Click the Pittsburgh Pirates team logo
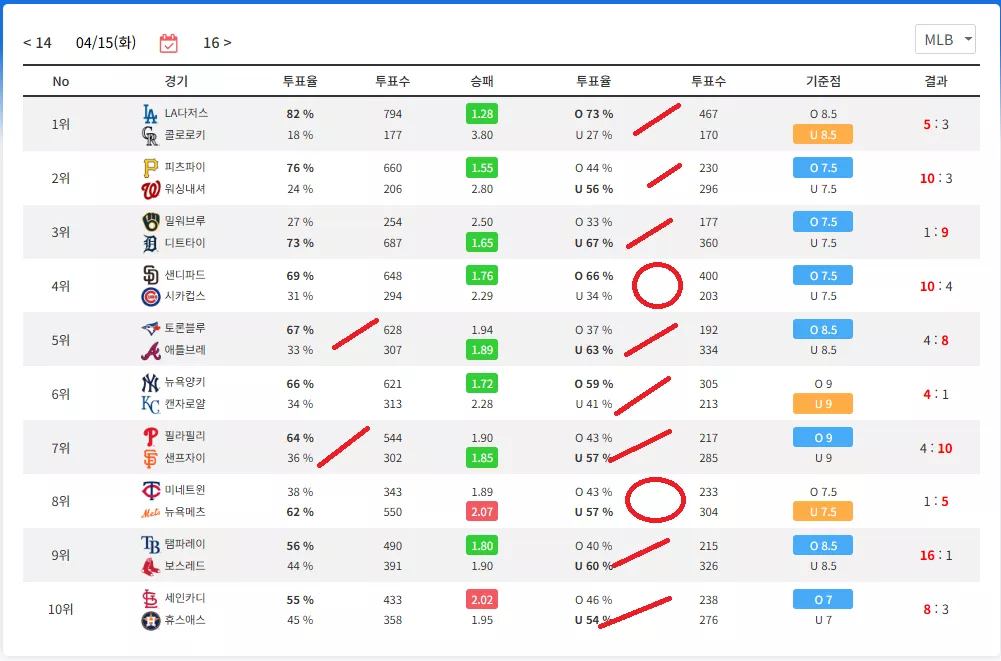Image resolution: width=1001 pixels, height=661 pixels. click(150, 168)
